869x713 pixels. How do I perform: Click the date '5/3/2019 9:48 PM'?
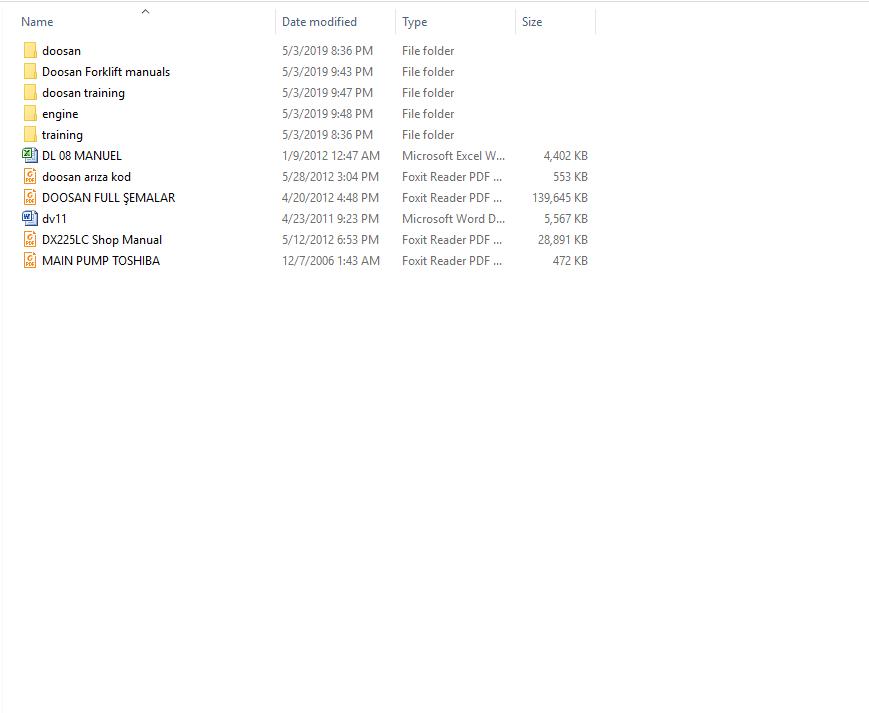pyautogui.click(x=328, y=114)
